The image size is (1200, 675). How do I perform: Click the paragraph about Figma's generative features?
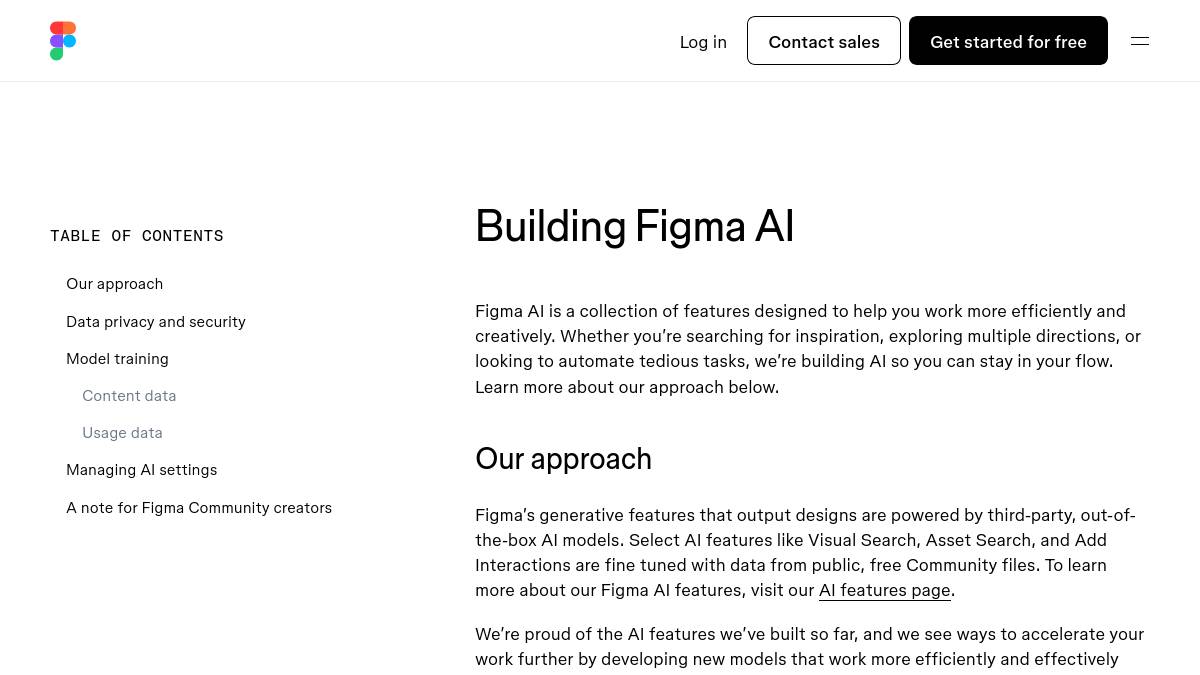click(x=805, y=552)
